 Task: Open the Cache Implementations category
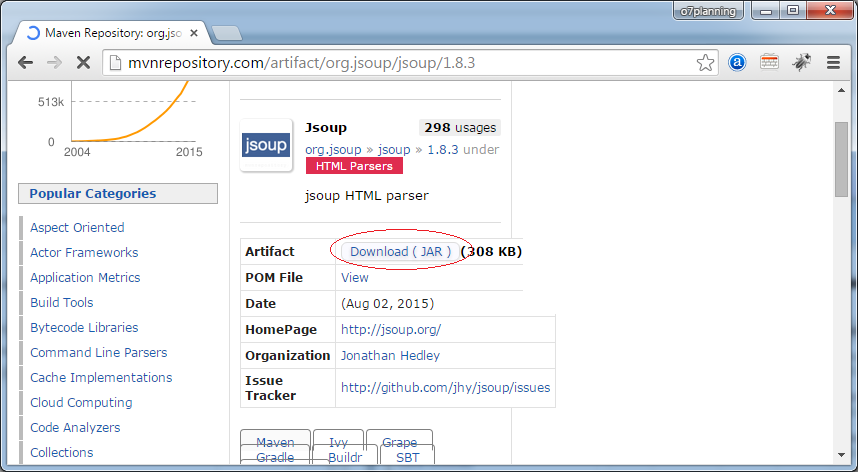101,377
